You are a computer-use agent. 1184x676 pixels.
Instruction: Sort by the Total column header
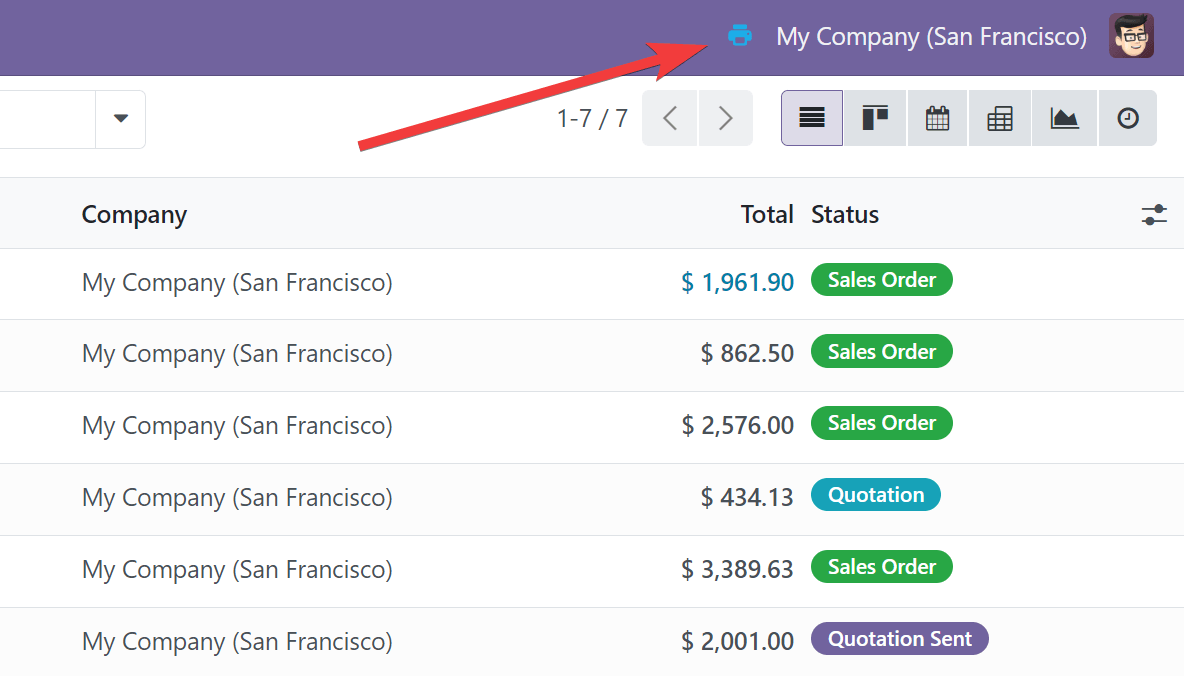click(x=766, y=214)
